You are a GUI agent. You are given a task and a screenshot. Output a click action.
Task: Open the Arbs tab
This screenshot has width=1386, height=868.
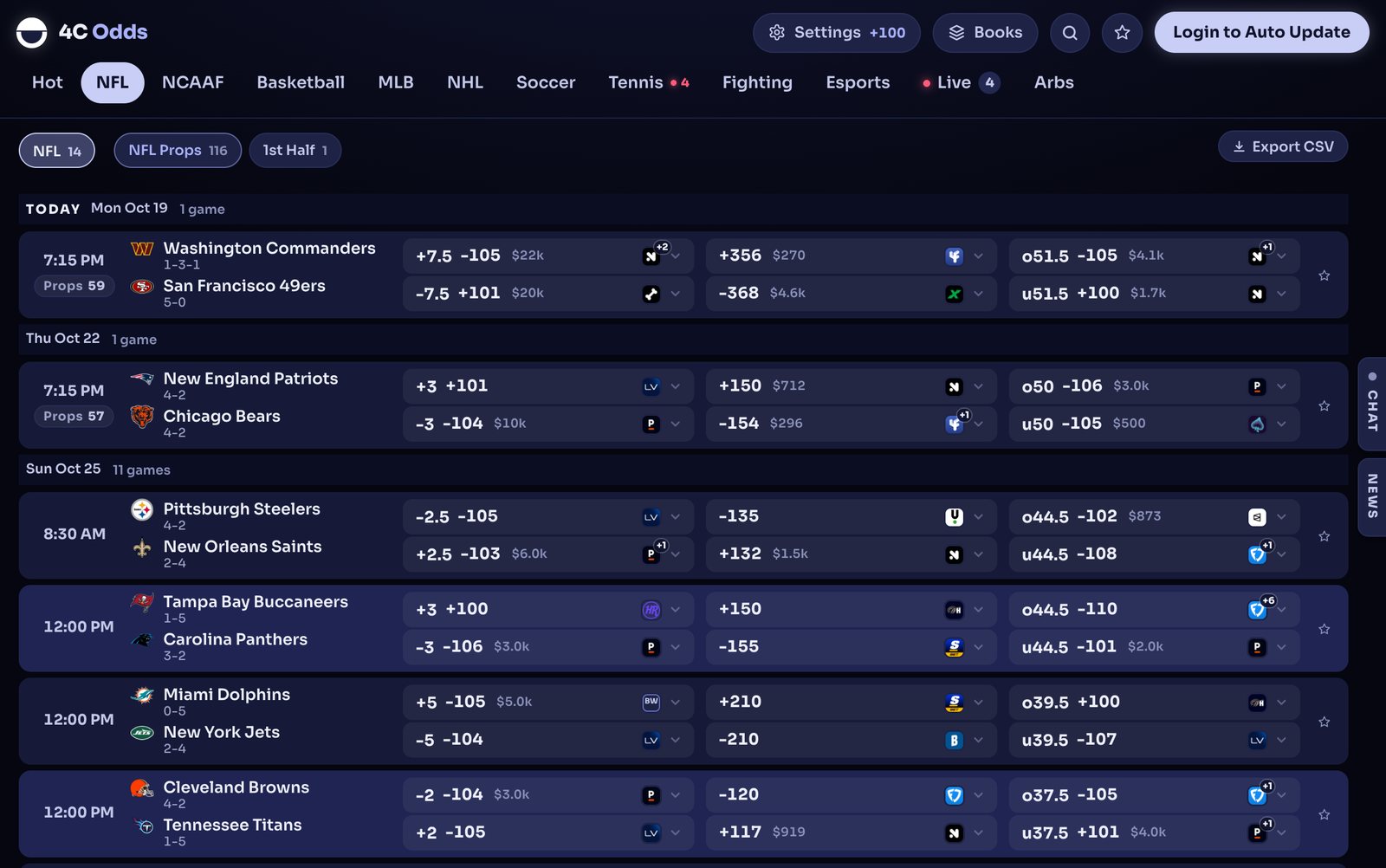coord(1054,82)
